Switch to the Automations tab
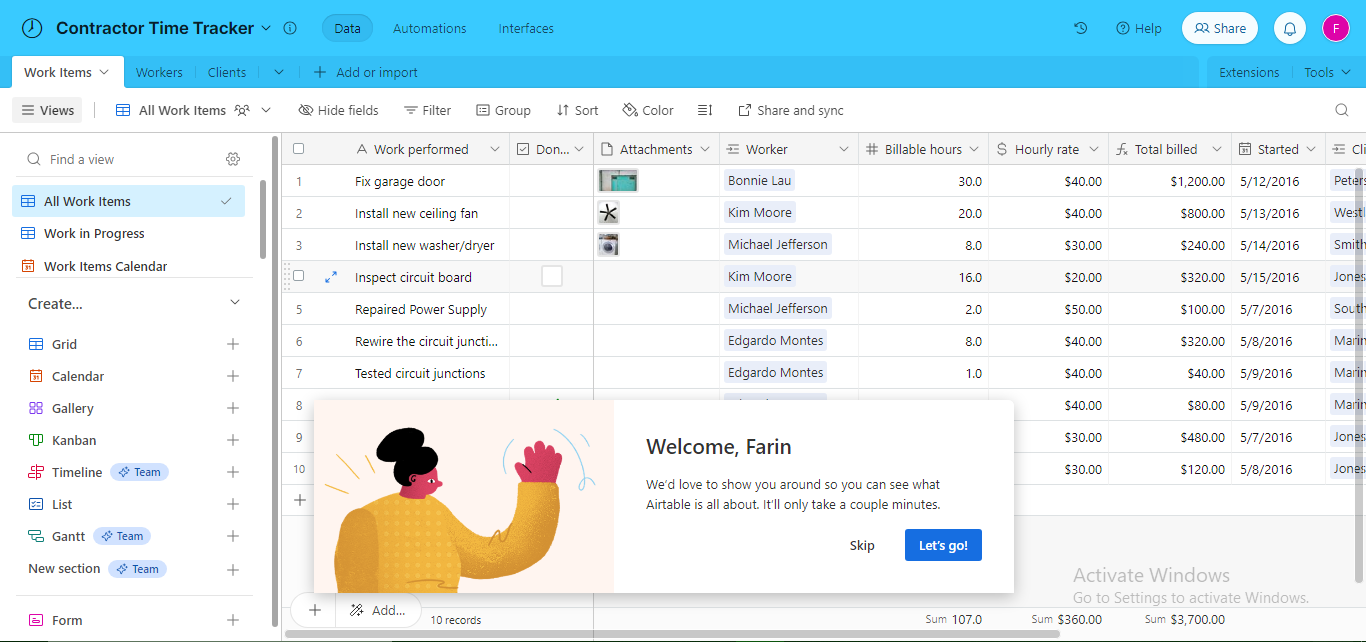This screenshot has height=642, width=1366. point(429,28)
